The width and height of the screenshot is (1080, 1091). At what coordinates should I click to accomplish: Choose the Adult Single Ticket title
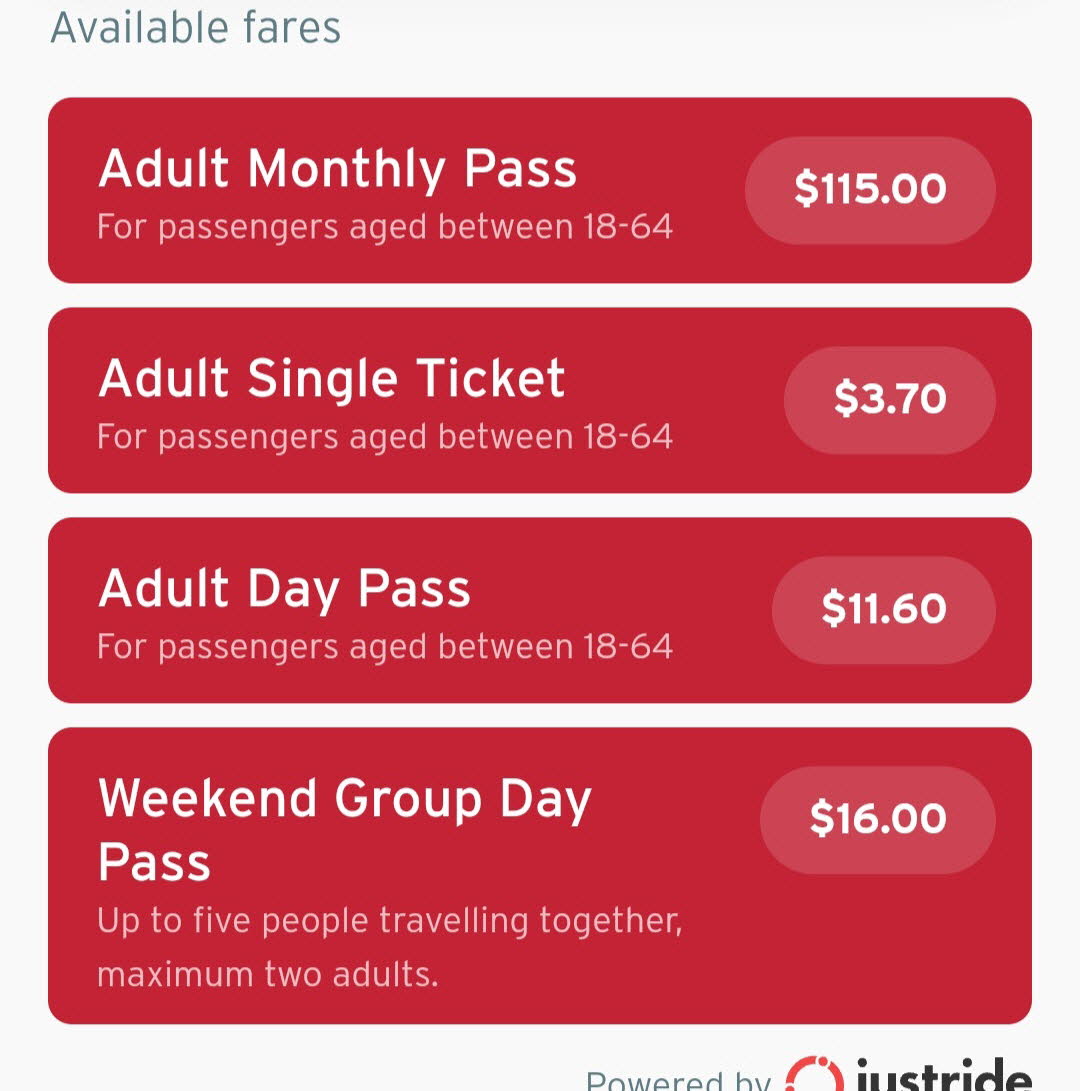[x=331, y=378]
